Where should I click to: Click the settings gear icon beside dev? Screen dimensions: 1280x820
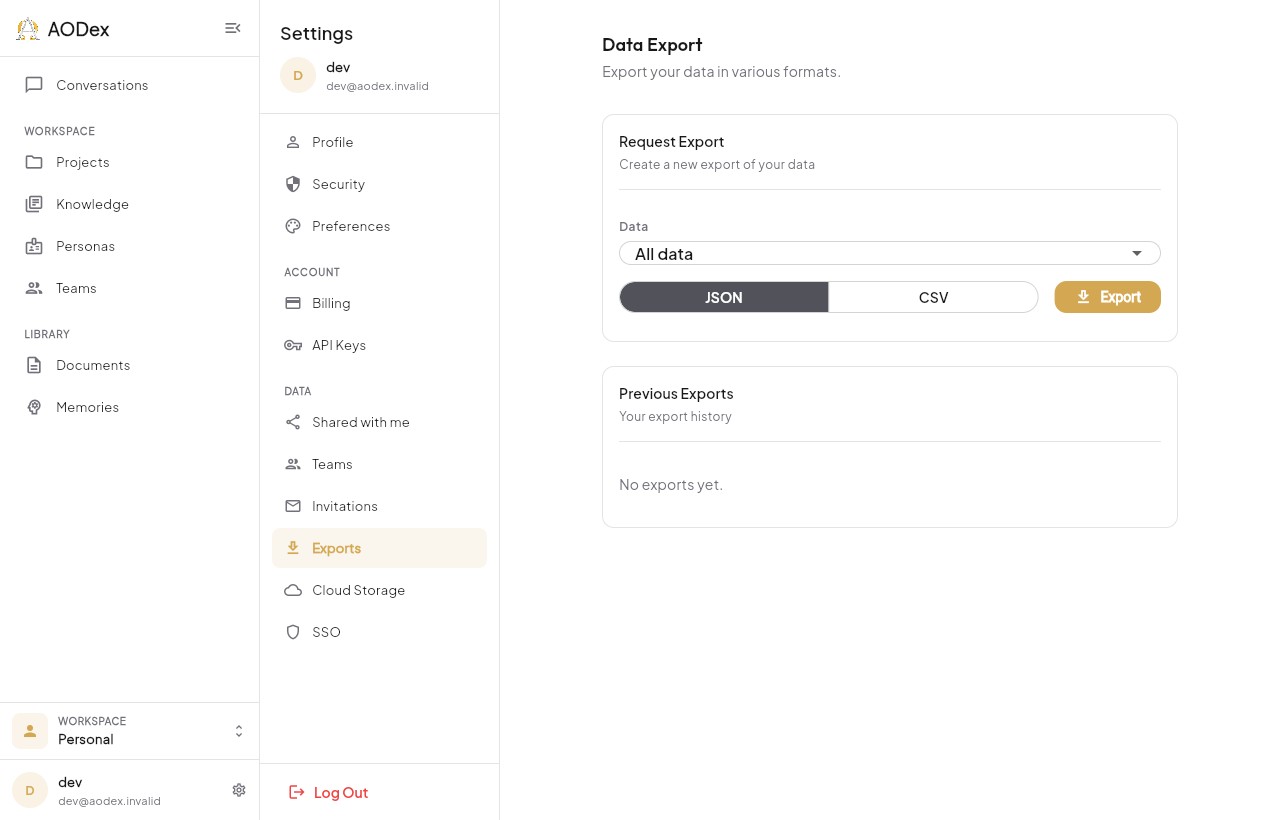click(239, 790)
